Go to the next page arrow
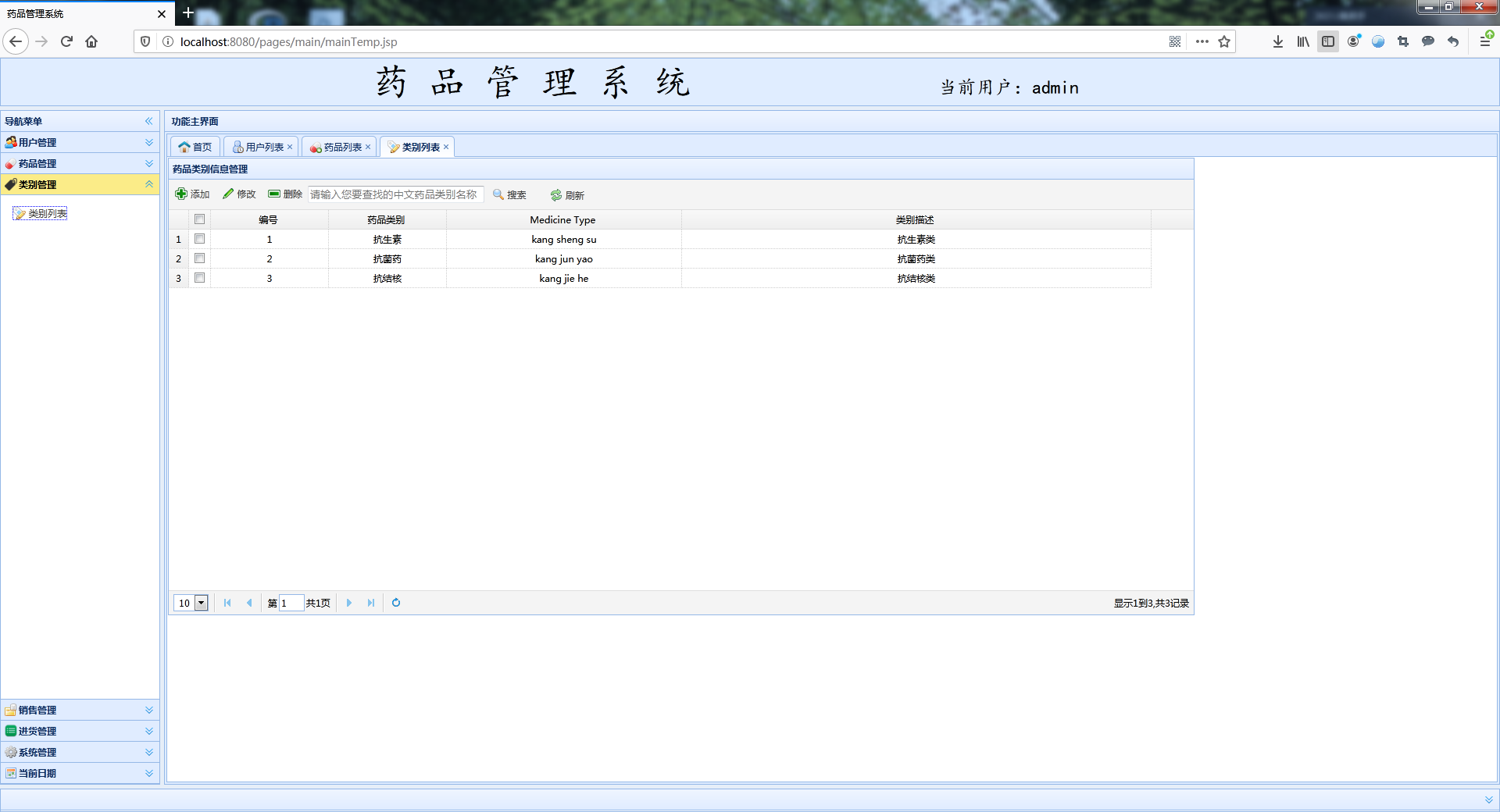1500x812 pixels. pos(349,603)
